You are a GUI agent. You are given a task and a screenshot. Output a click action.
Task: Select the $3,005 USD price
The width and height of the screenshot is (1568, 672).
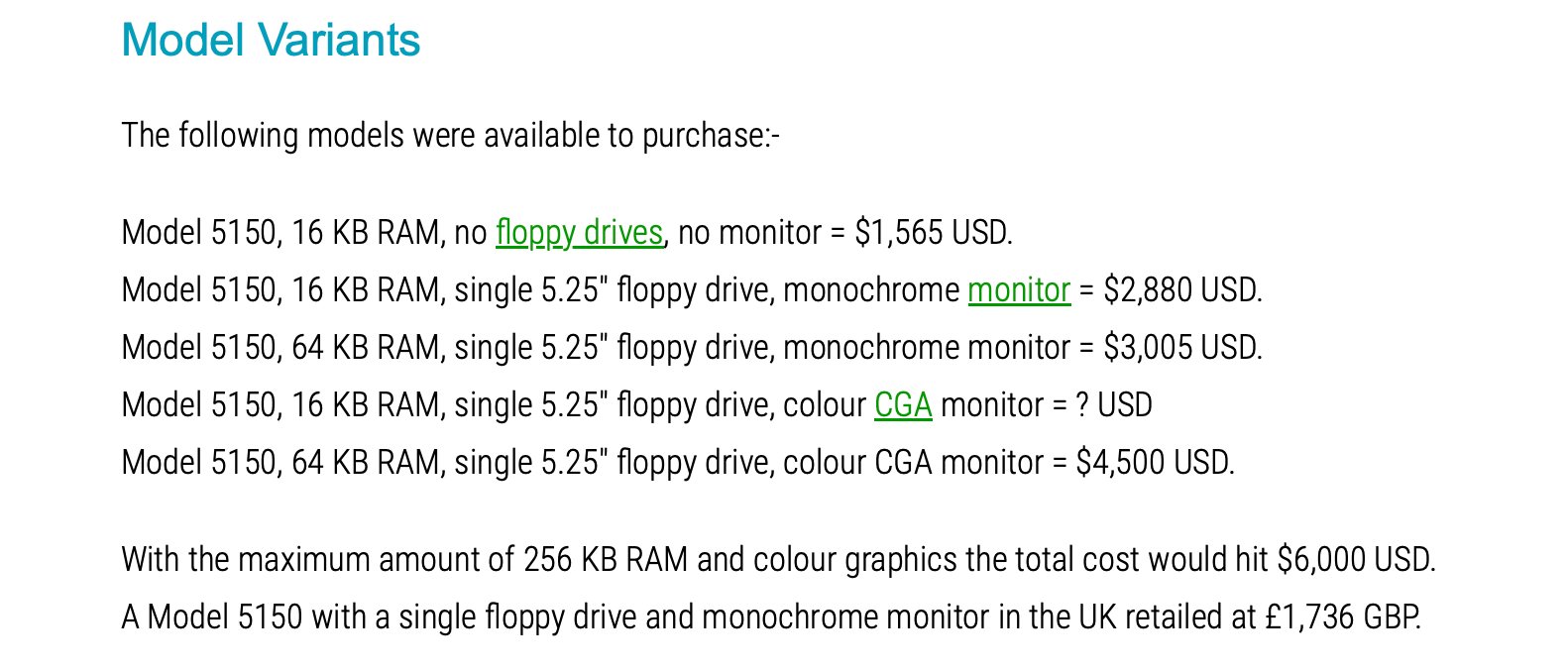(1181, 348)
